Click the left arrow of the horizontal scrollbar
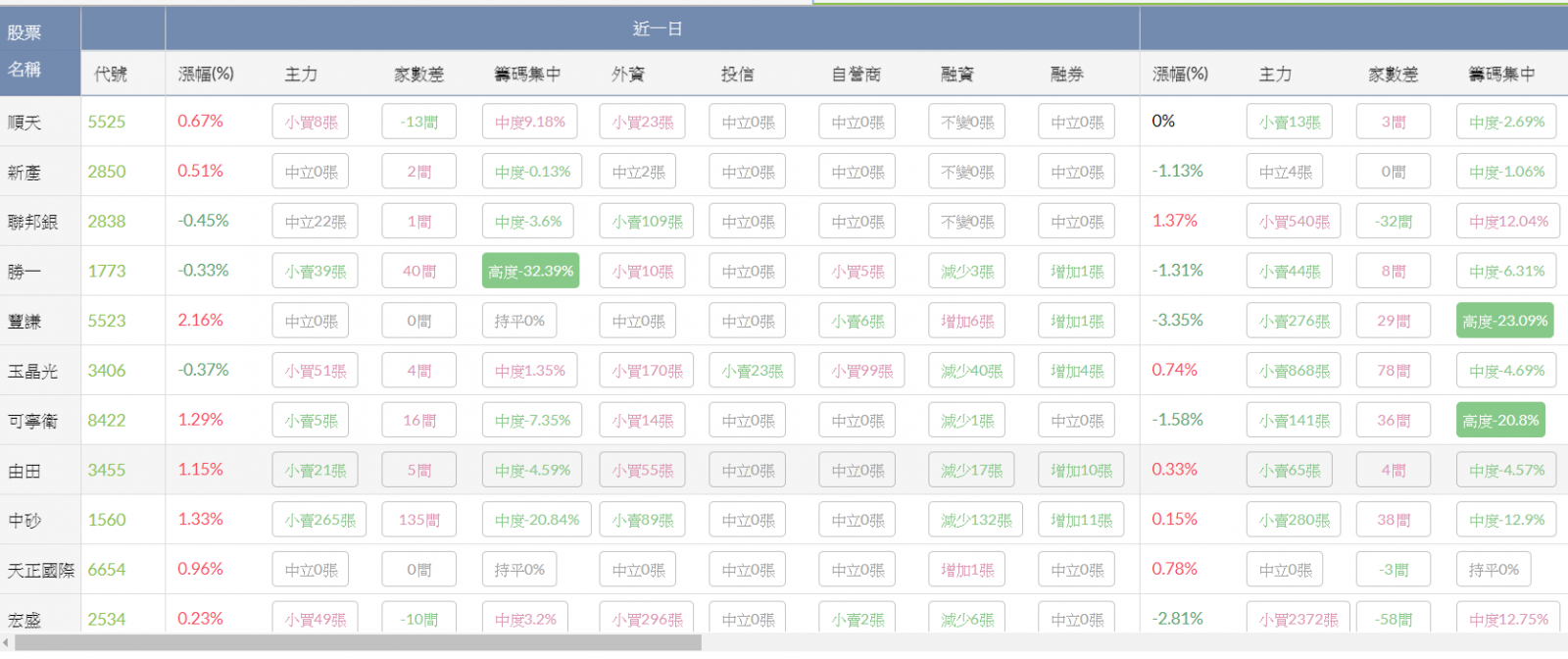This screenshot has width=1568, height=659. click(x=6, y=643)
